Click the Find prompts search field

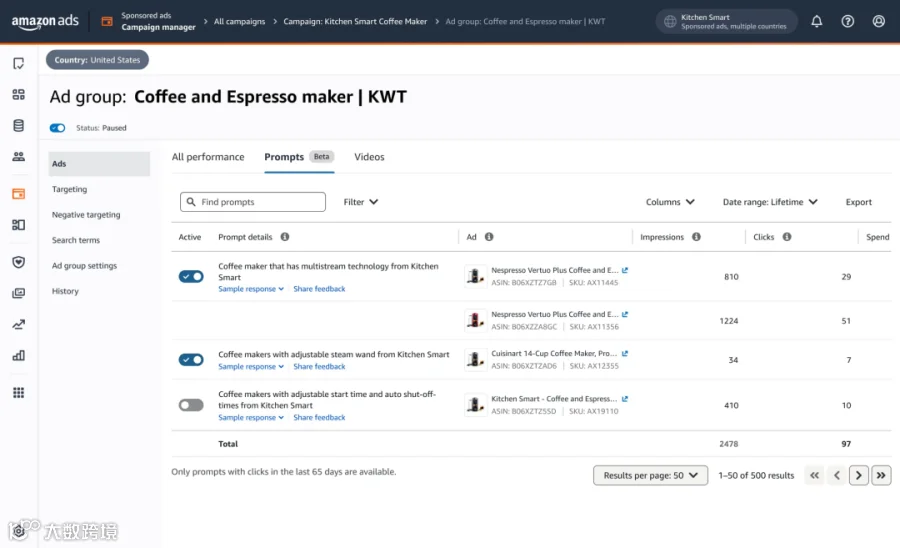pyautogui.click(x=253, y=202)
